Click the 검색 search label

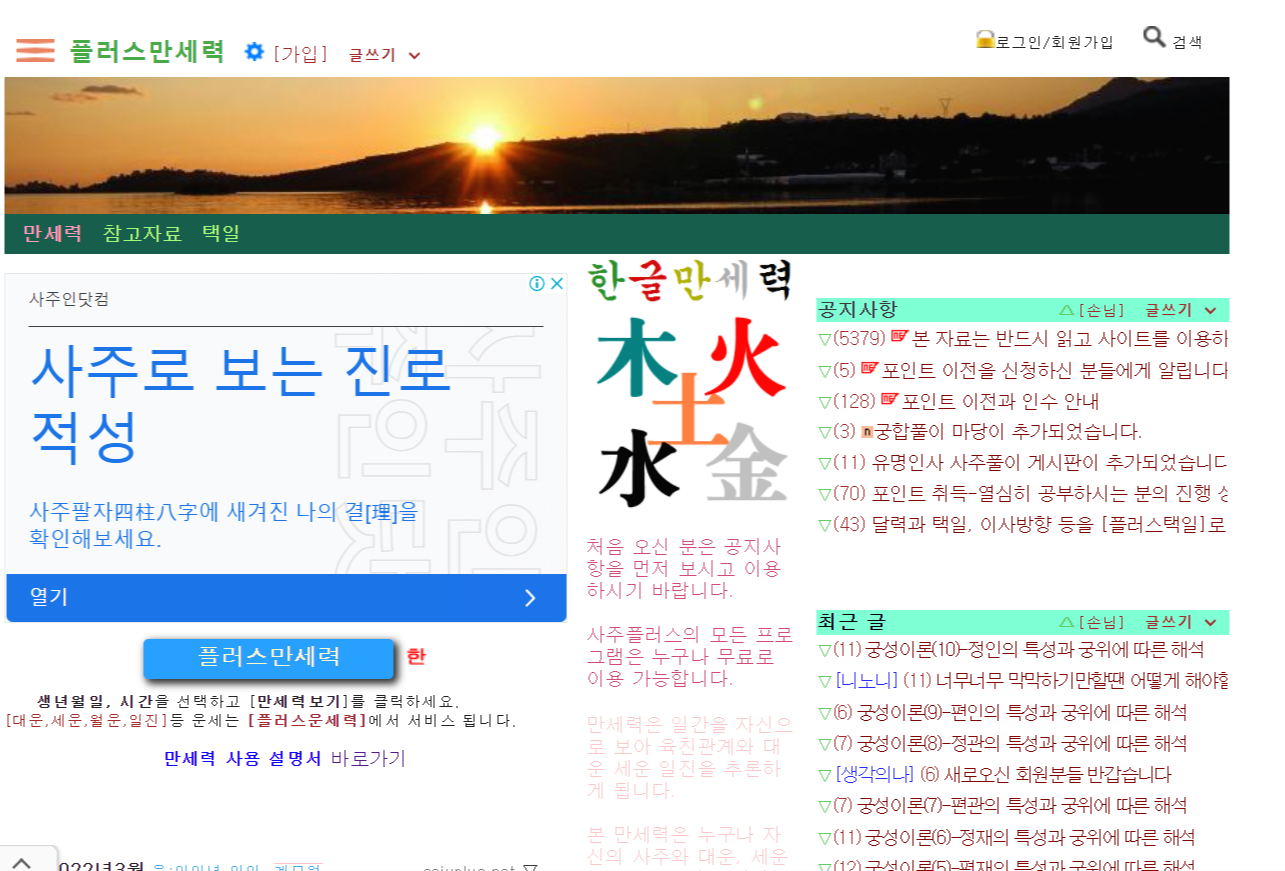tap(1187, 42)
